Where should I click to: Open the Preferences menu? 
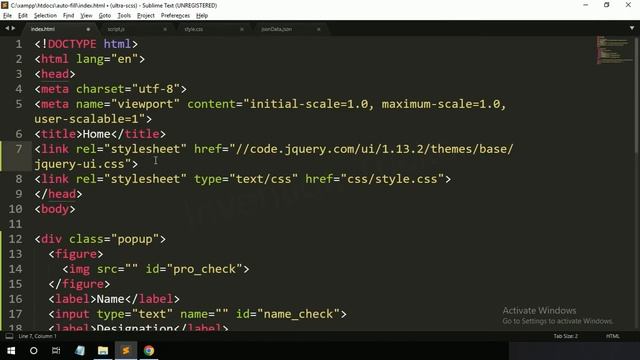click(175, 16)
